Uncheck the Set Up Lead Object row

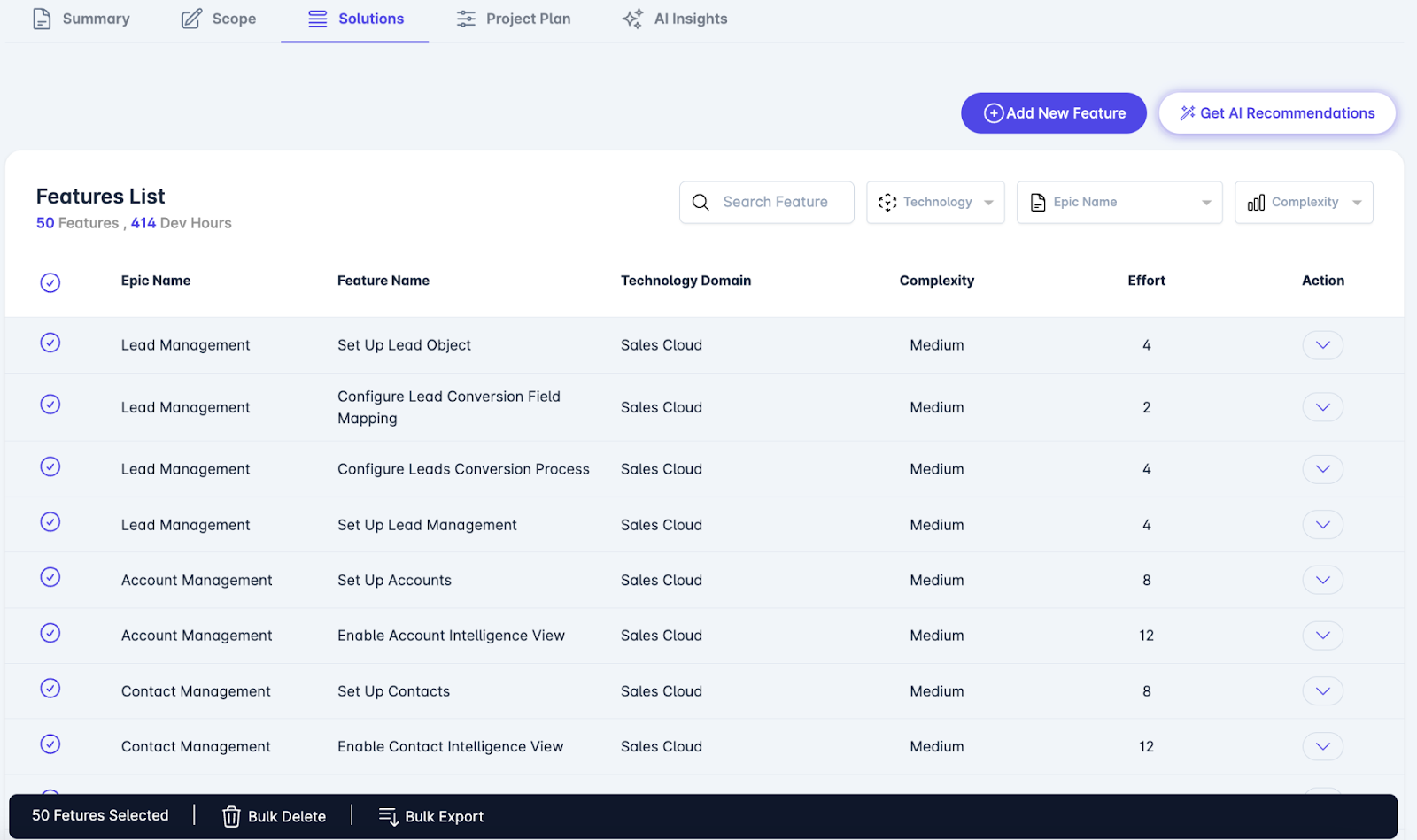[x=50, y=343]
